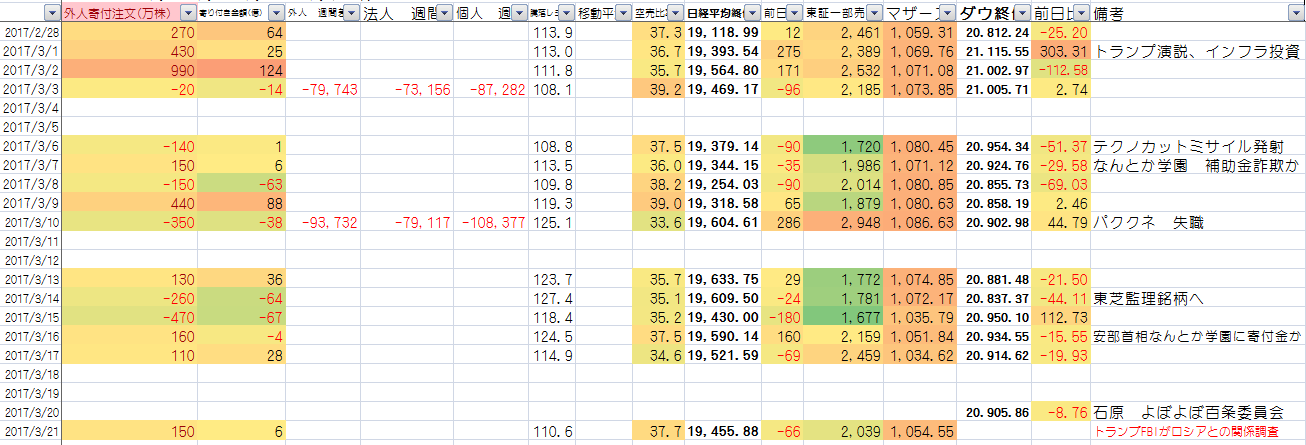Open the 外人寄付注文(万株) filter dropdown
Viewport: 1306px width, 445px height.
click(188, 13)
